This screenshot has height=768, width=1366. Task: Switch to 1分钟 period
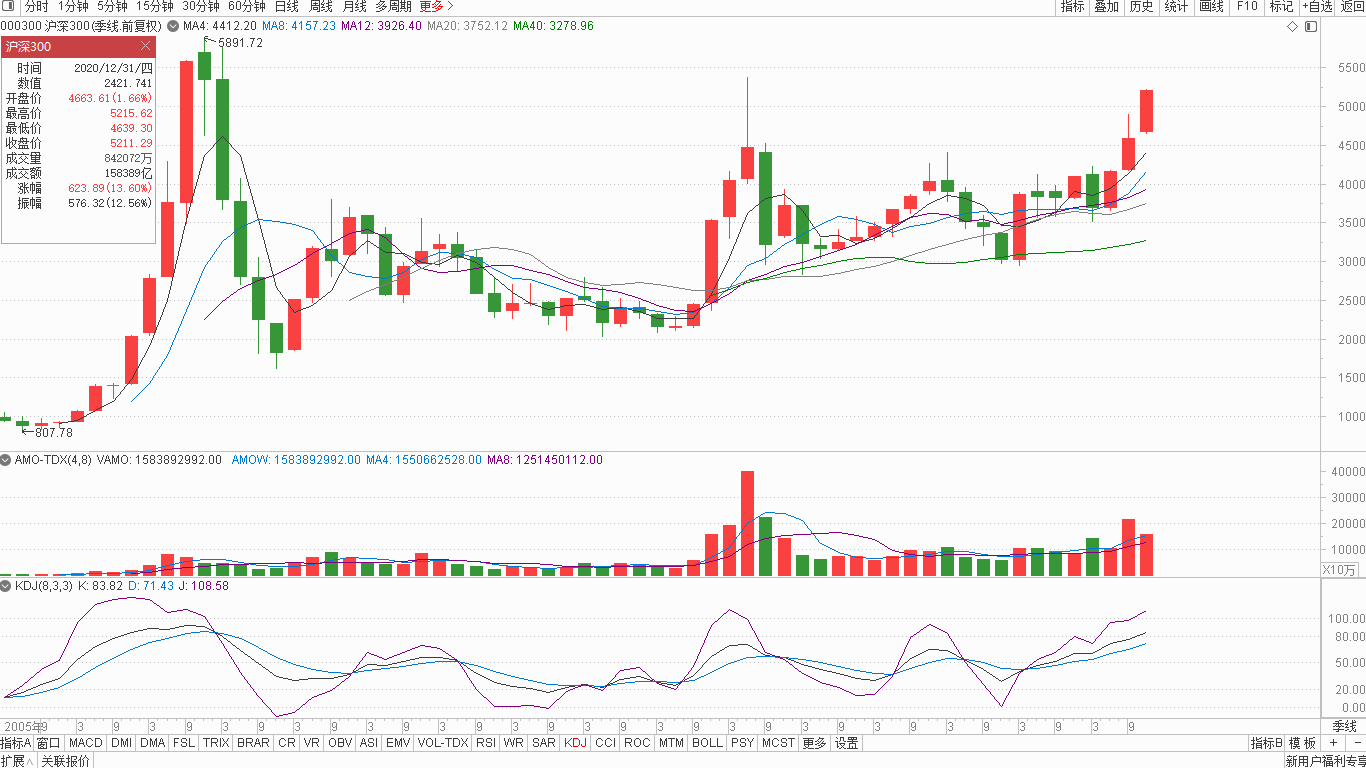coord(73,6)
